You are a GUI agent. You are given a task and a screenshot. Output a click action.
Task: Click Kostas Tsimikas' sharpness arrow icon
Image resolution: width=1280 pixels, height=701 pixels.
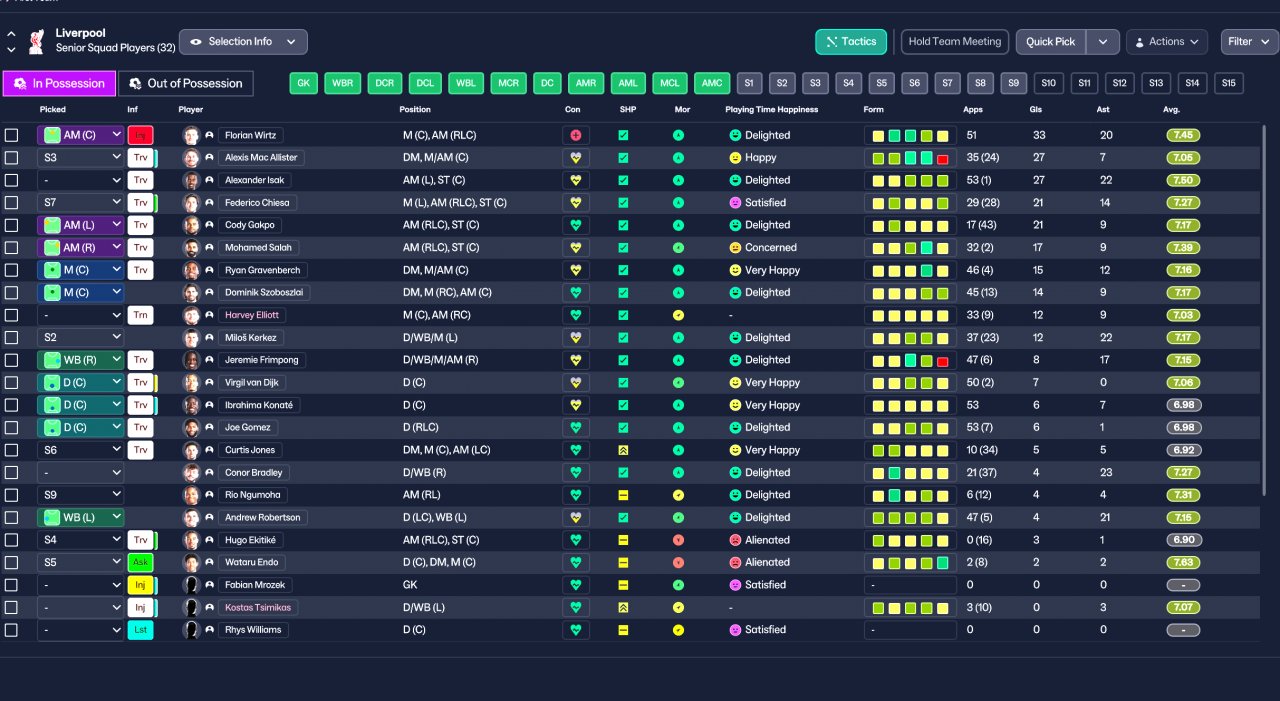623,607
